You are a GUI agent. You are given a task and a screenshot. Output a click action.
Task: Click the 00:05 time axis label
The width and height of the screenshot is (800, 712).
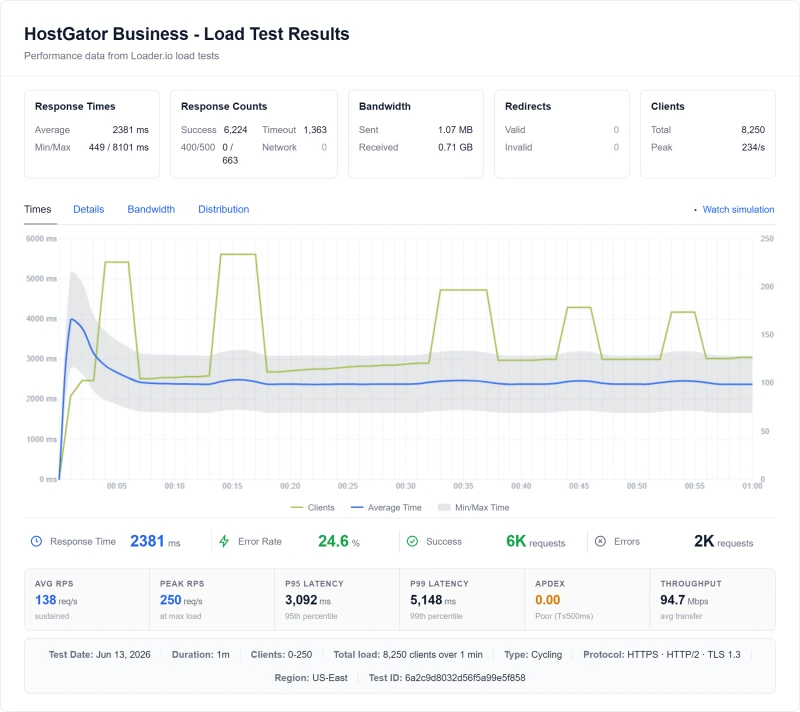[117, 486]
